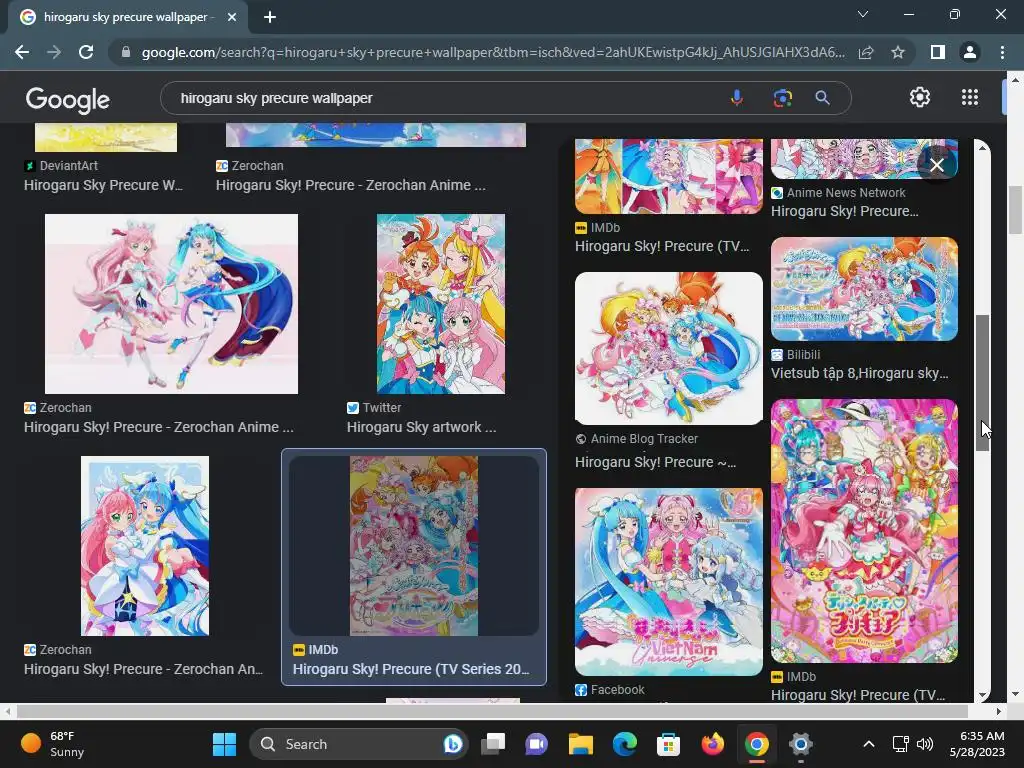
Task: Click the Anime Blog Tracker source link
Action: (644, 439)
